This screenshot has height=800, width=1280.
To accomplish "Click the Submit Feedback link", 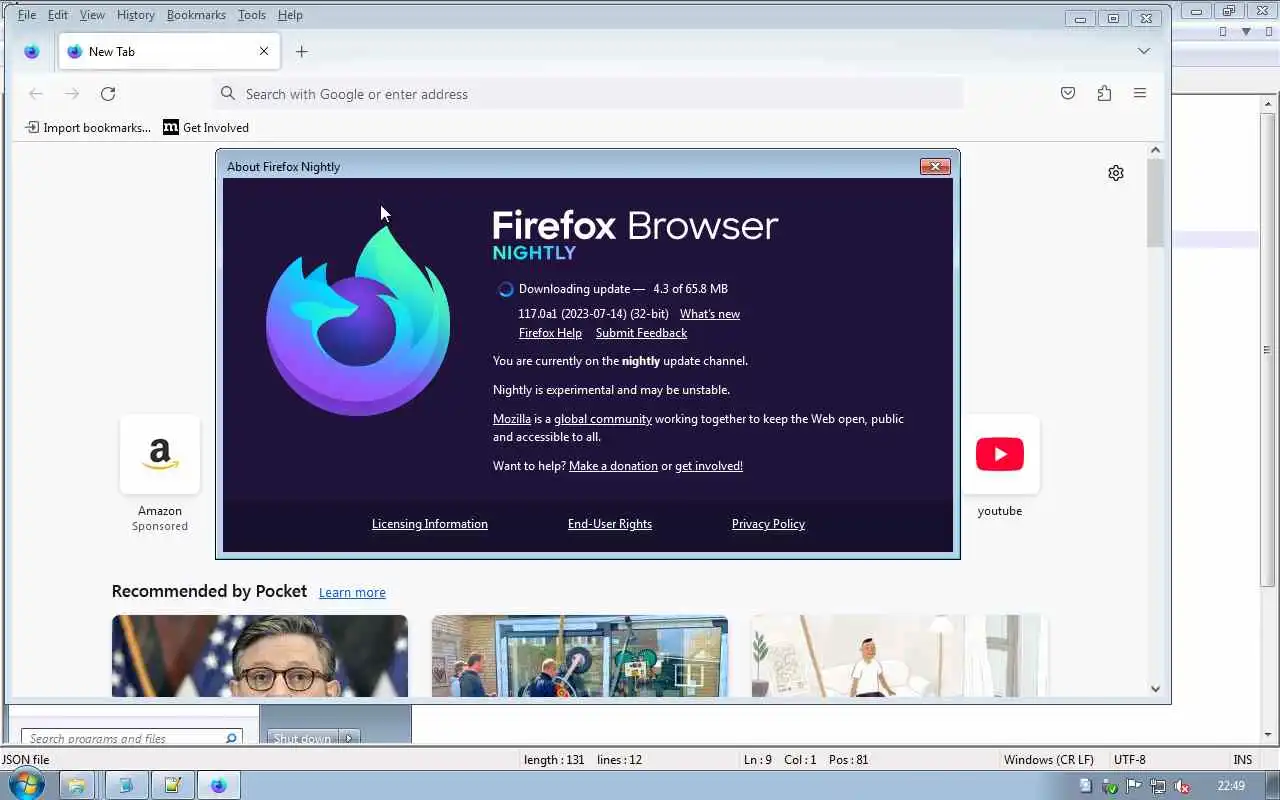I will point(641,333).
